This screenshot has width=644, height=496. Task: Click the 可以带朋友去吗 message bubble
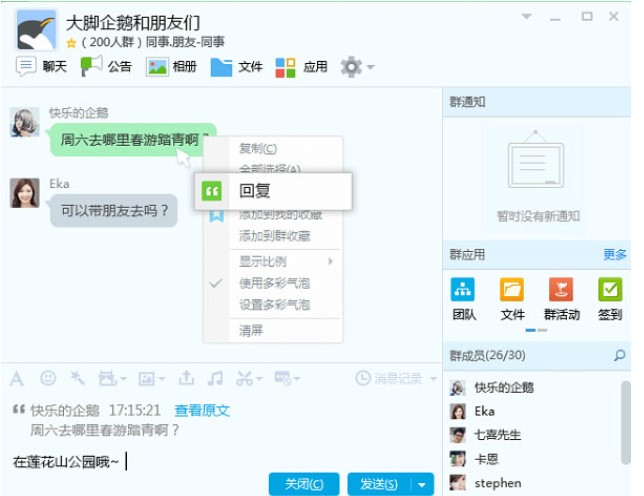click(114, 211)
